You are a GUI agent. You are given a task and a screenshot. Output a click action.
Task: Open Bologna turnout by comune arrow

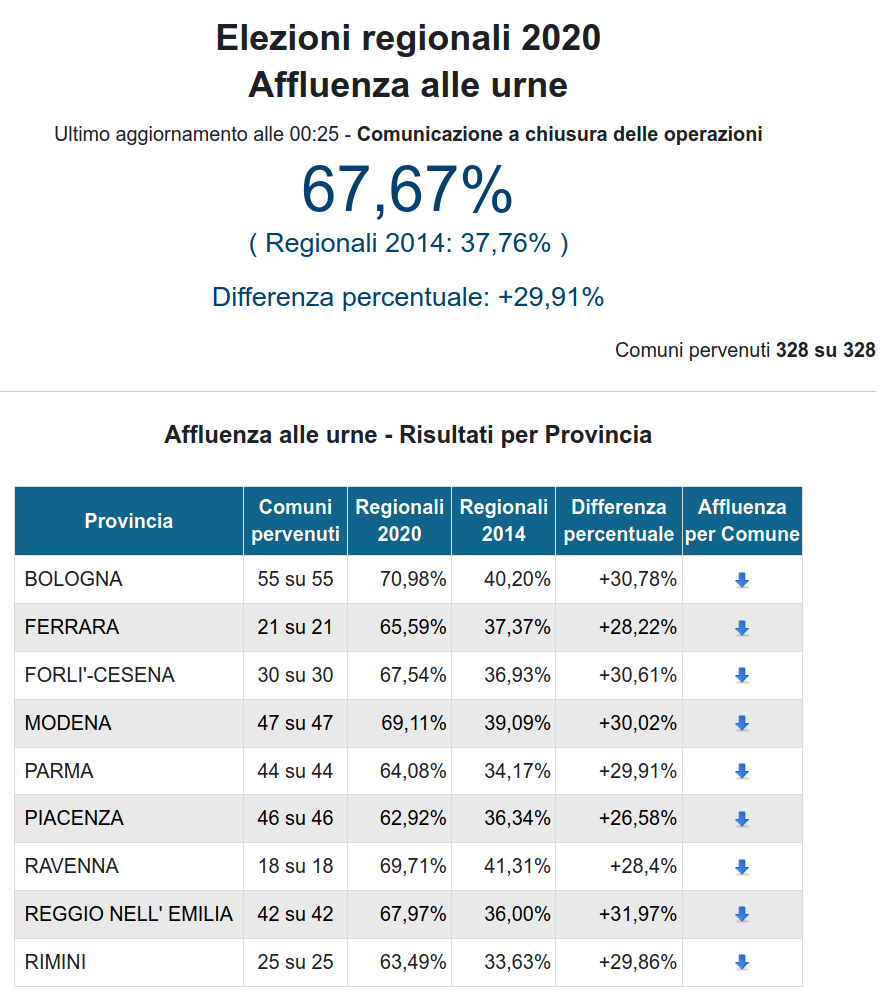coord(742,580)
